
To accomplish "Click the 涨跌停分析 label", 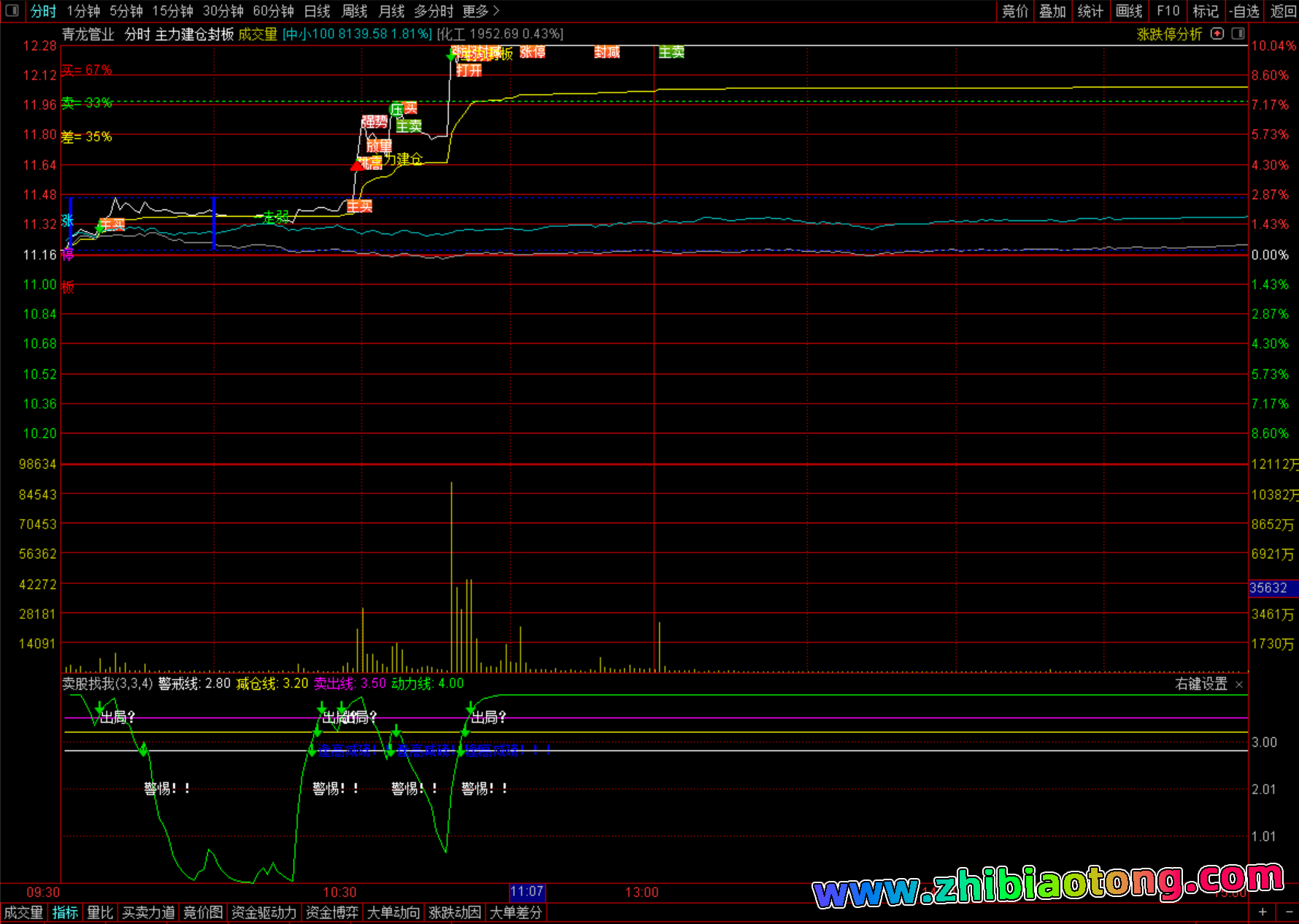I will click(x=1169, y=34).
